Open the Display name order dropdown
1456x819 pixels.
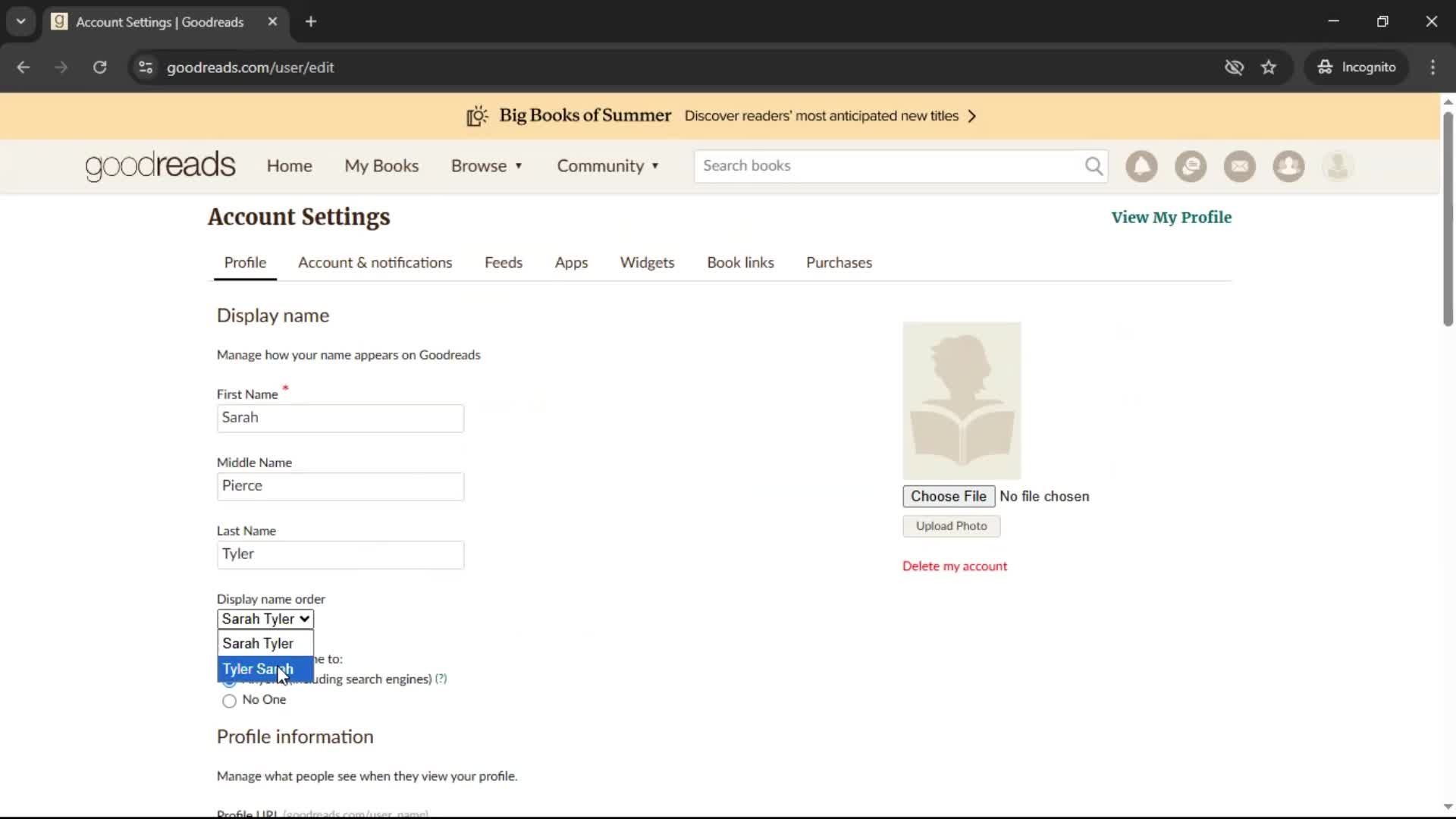coord(265,620)
